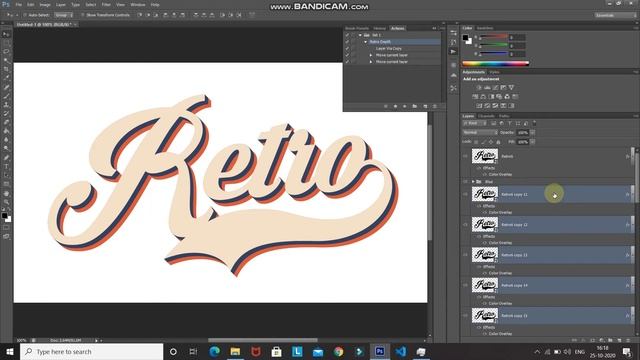The width and height of the screenshot is (640, 360).
Task: Switch to the Channels tab
Action: click(486, 116)
